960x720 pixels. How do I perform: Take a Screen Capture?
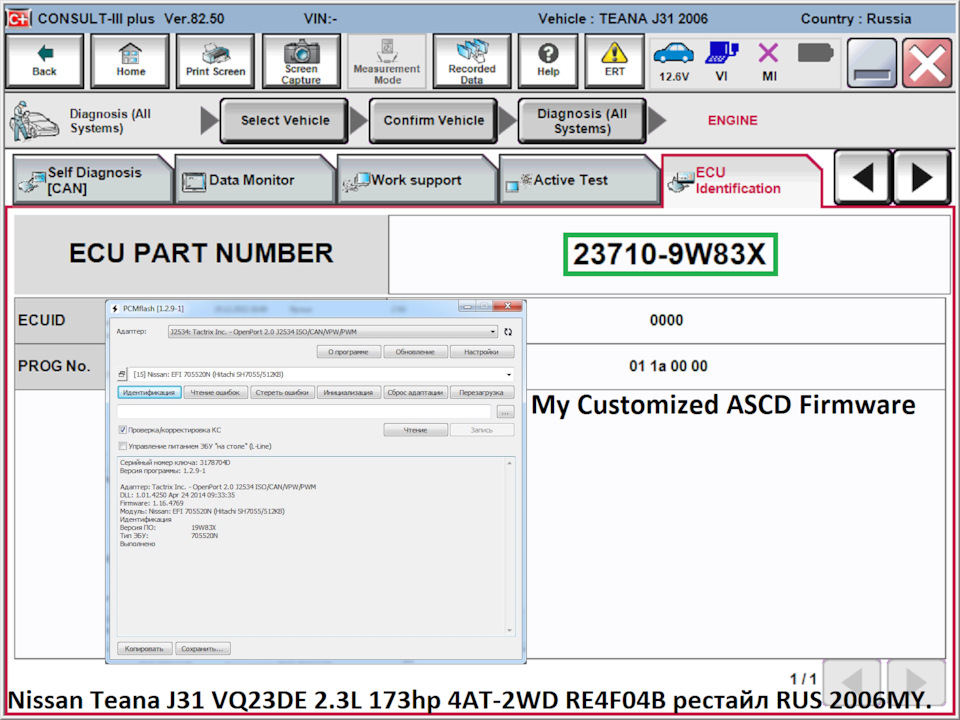[301, 61]
